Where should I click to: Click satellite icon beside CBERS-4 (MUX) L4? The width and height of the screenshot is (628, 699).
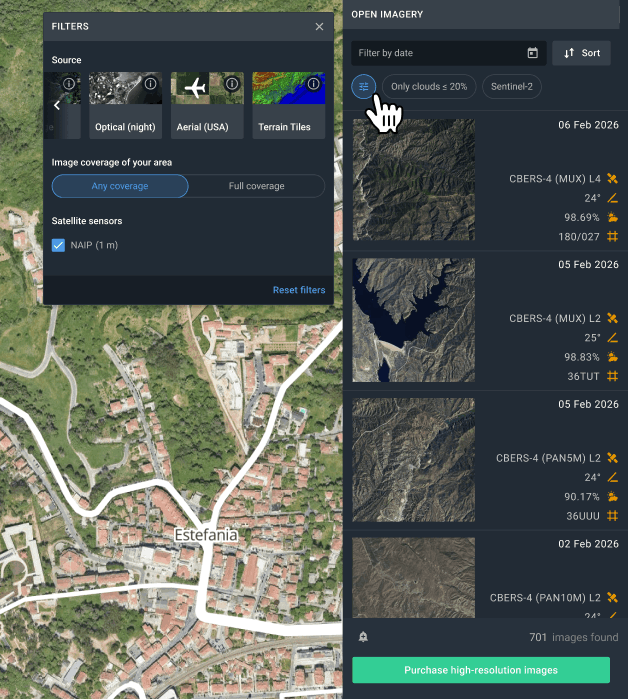point(612,179)
